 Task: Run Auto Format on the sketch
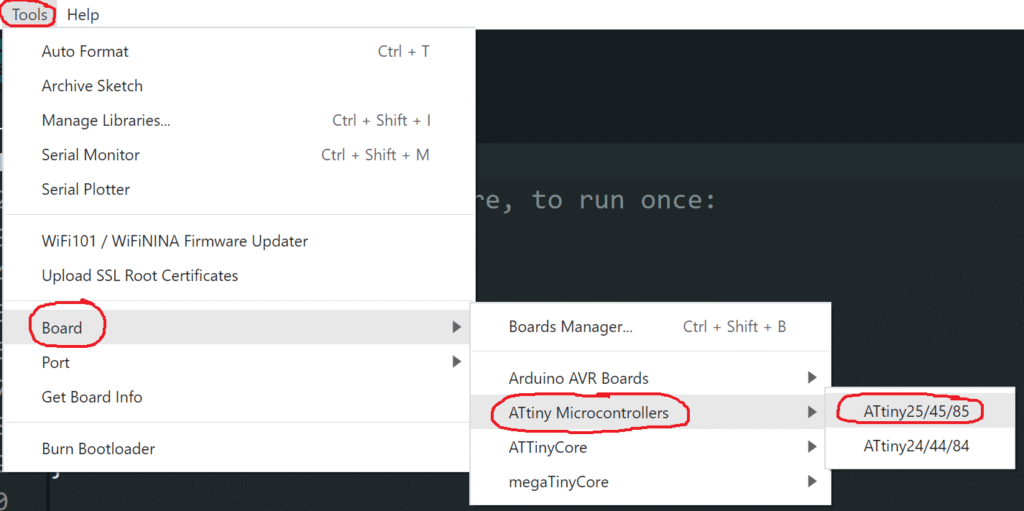pos(85,52)
